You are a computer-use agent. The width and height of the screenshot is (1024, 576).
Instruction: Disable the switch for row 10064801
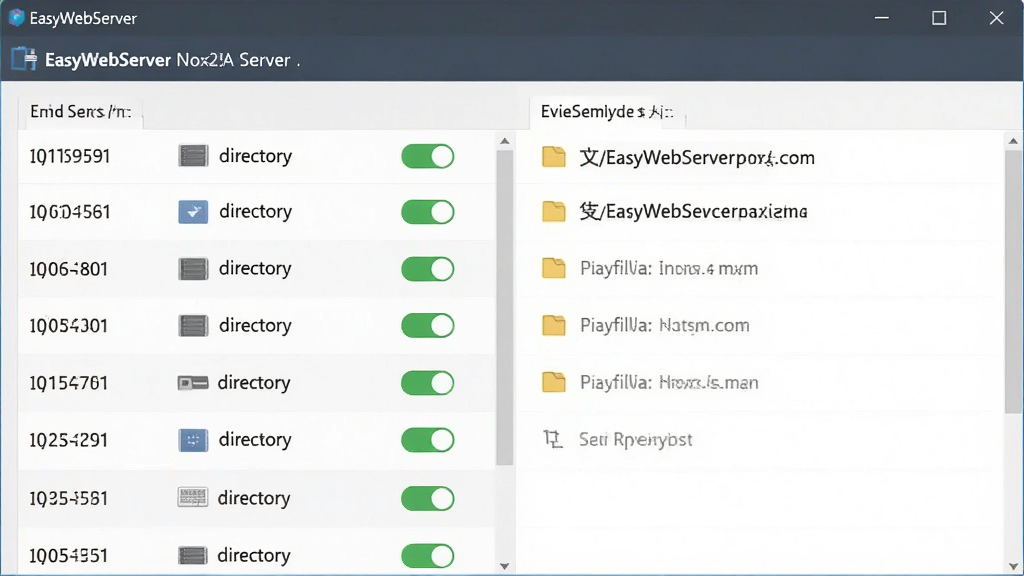428,268
